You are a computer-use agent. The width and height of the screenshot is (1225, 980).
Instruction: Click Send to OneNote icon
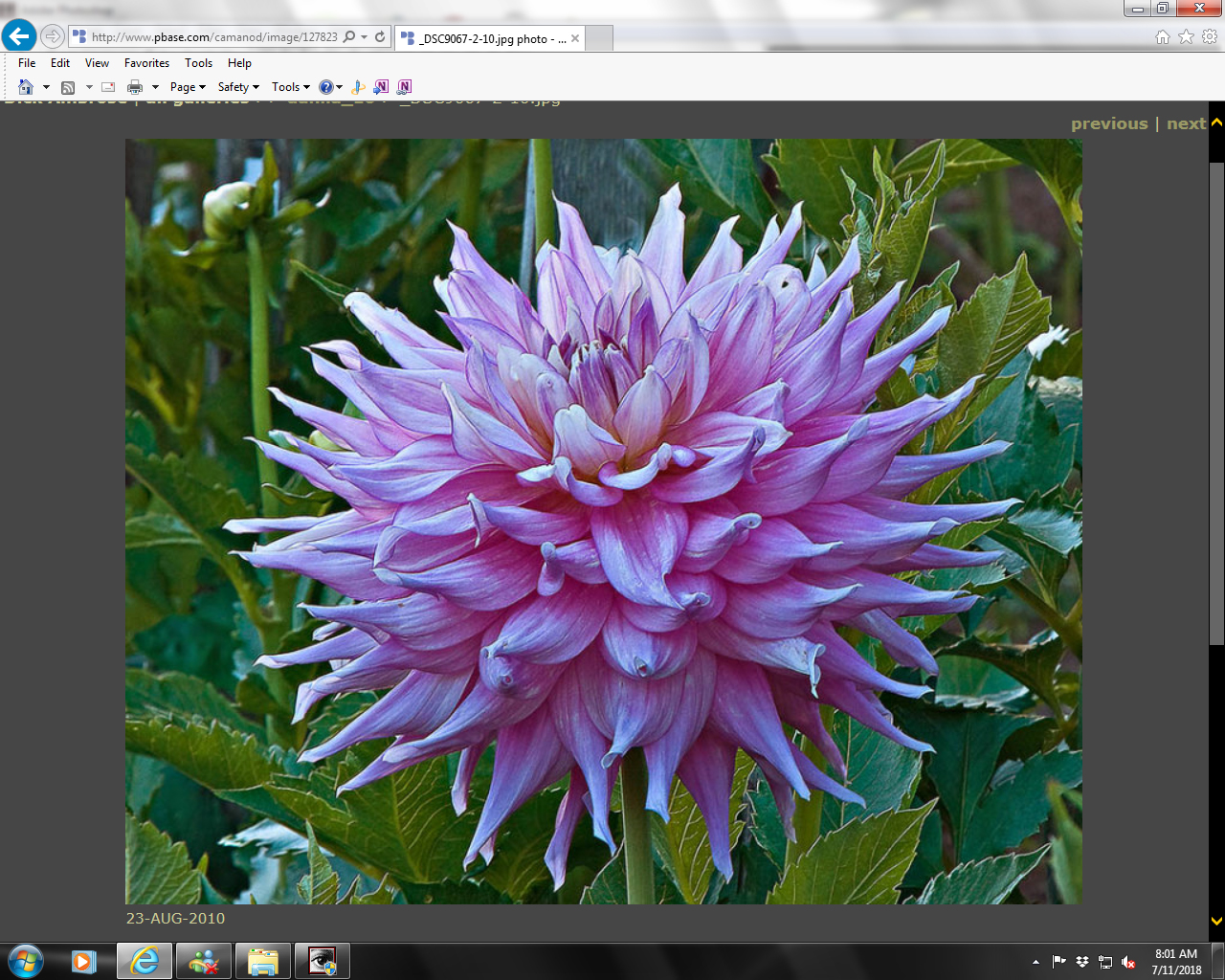click(x=381, y=87)
